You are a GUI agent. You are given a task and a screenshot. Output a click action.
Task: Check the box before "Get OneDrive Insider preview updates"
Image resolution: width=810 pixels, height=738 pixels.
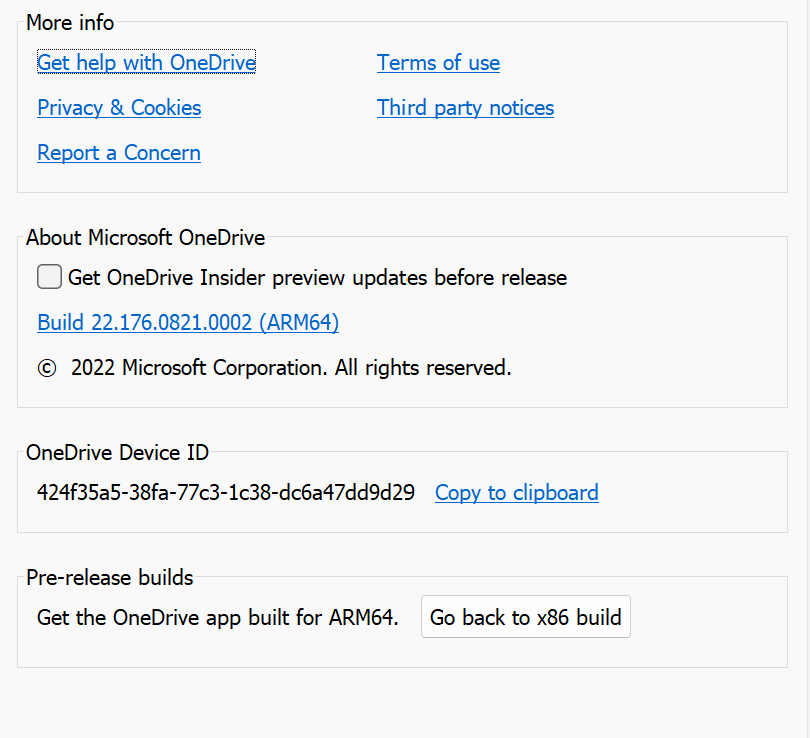point(49,276)
